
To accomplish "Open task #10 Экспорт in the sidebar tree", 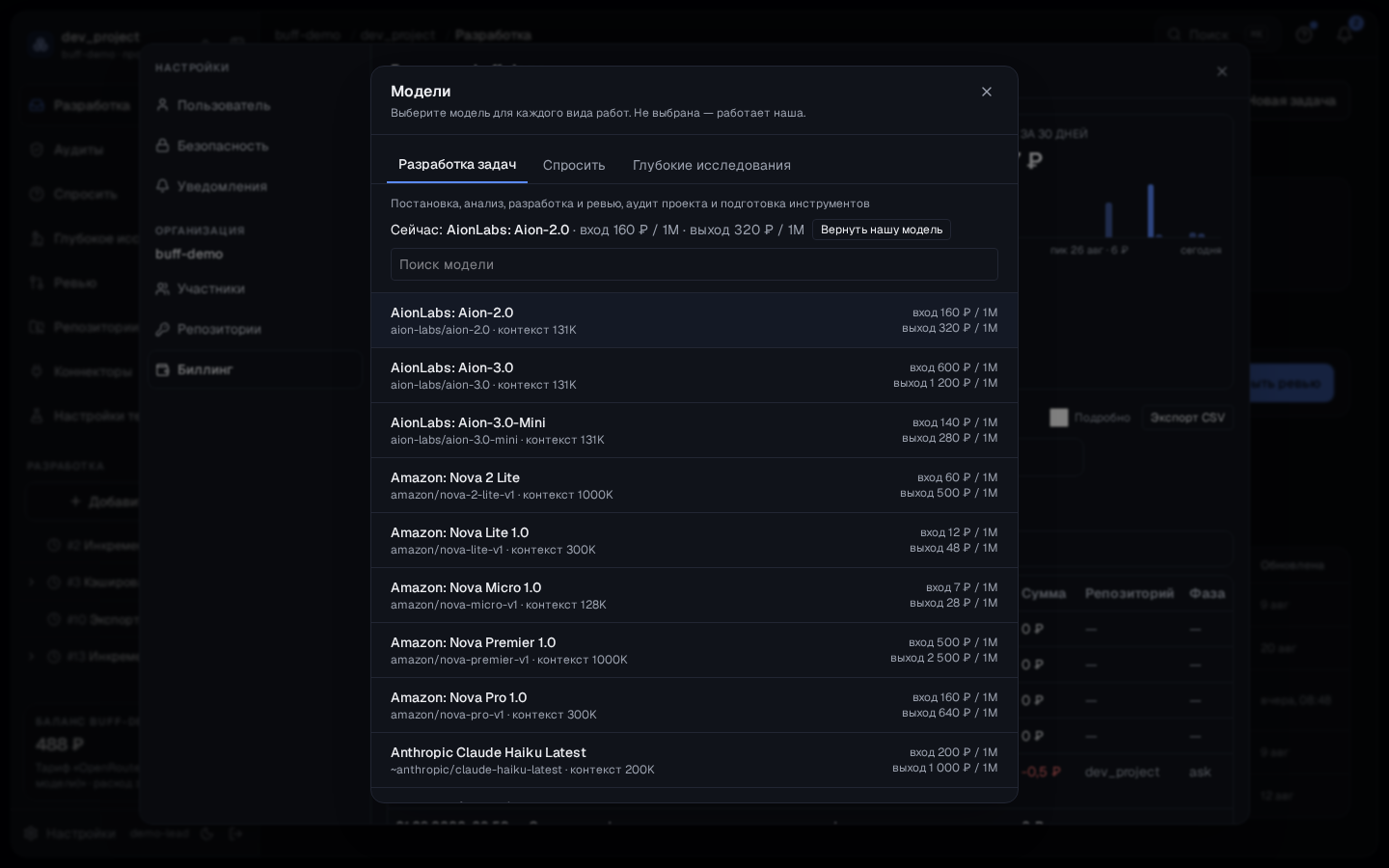I will pyautogui.click(x=93, y=619).
